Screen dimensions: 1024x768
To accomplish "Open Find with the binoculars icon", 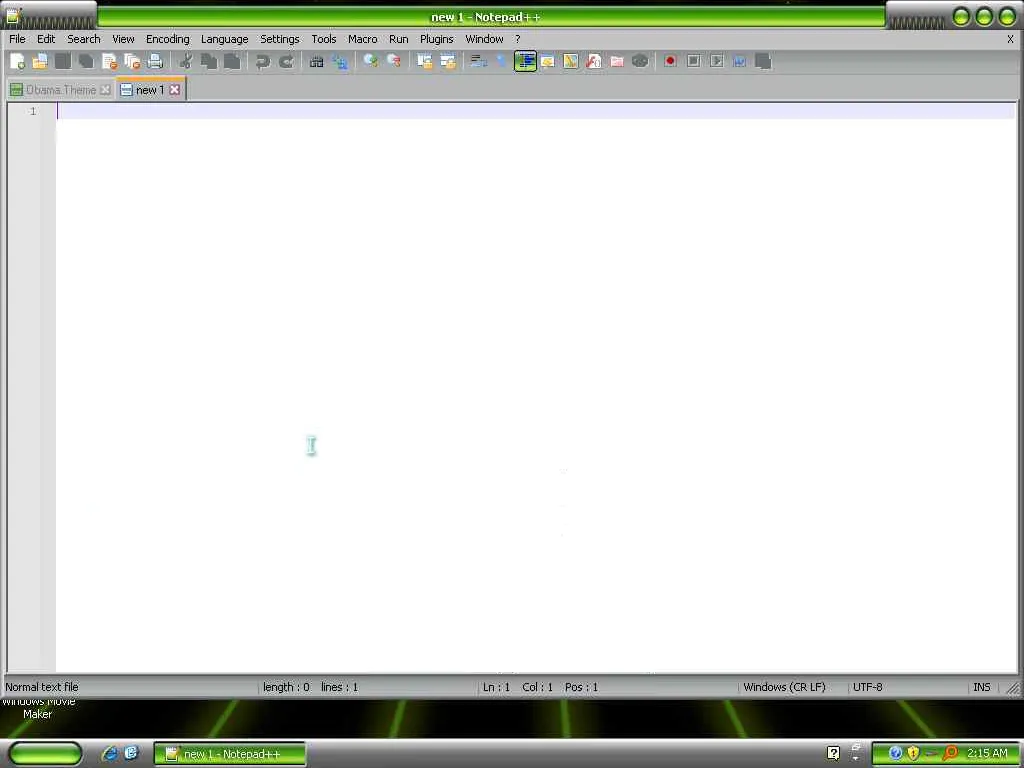I will (317, 61).
